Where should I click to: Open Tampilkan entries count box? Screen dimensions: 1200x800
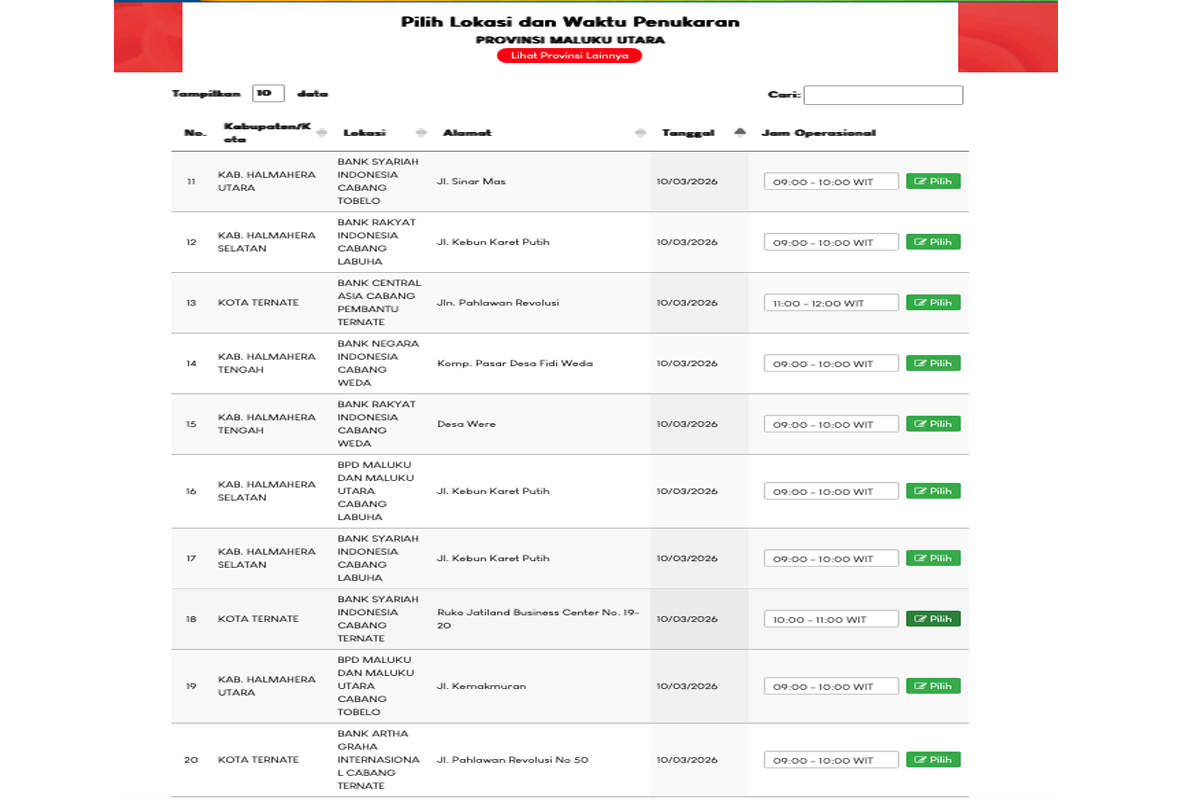pyautogui.click(x=268, y=93)
